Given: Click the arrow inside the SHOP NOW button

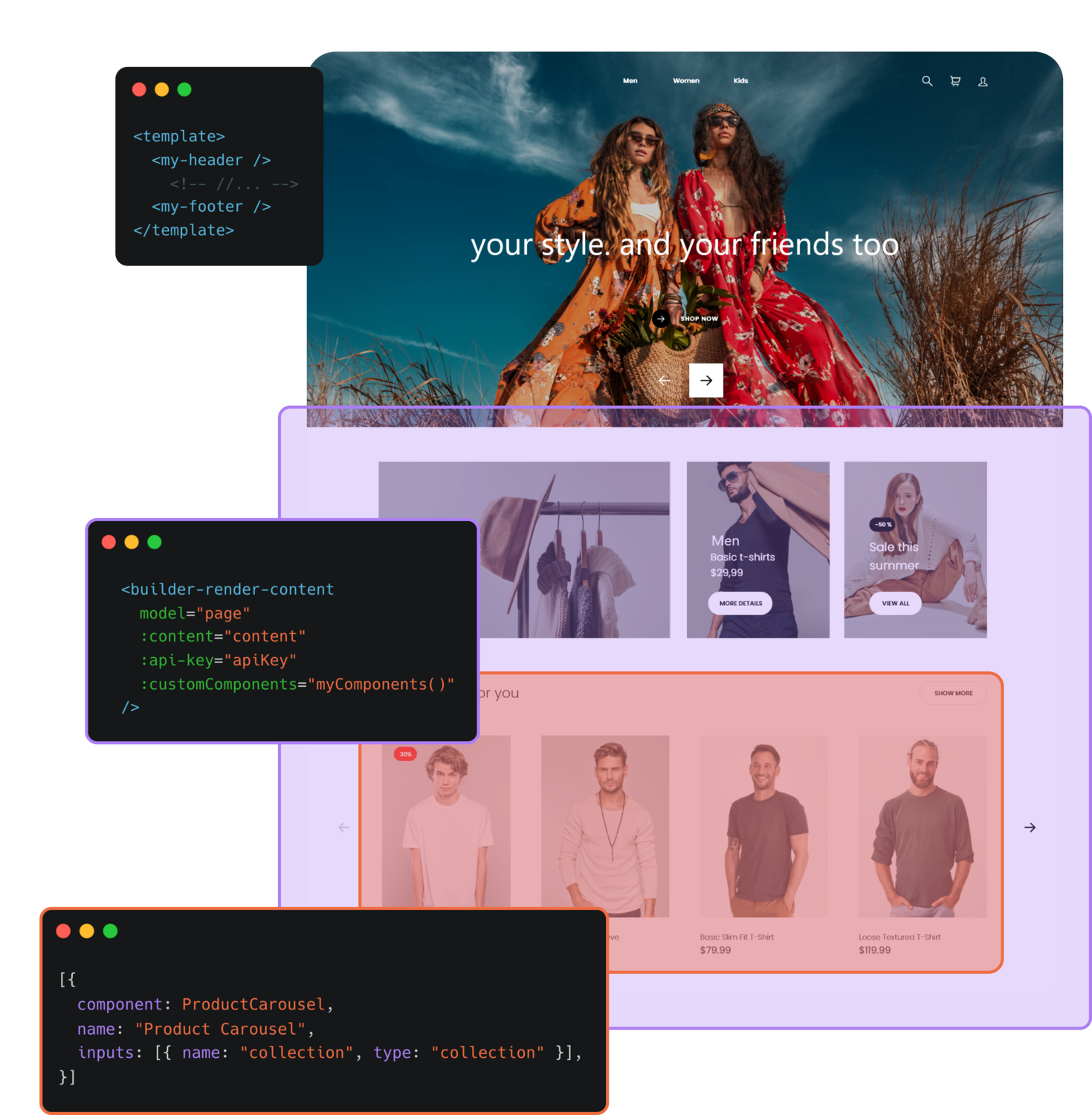Looking at the screenshot, I should [662, 317].
